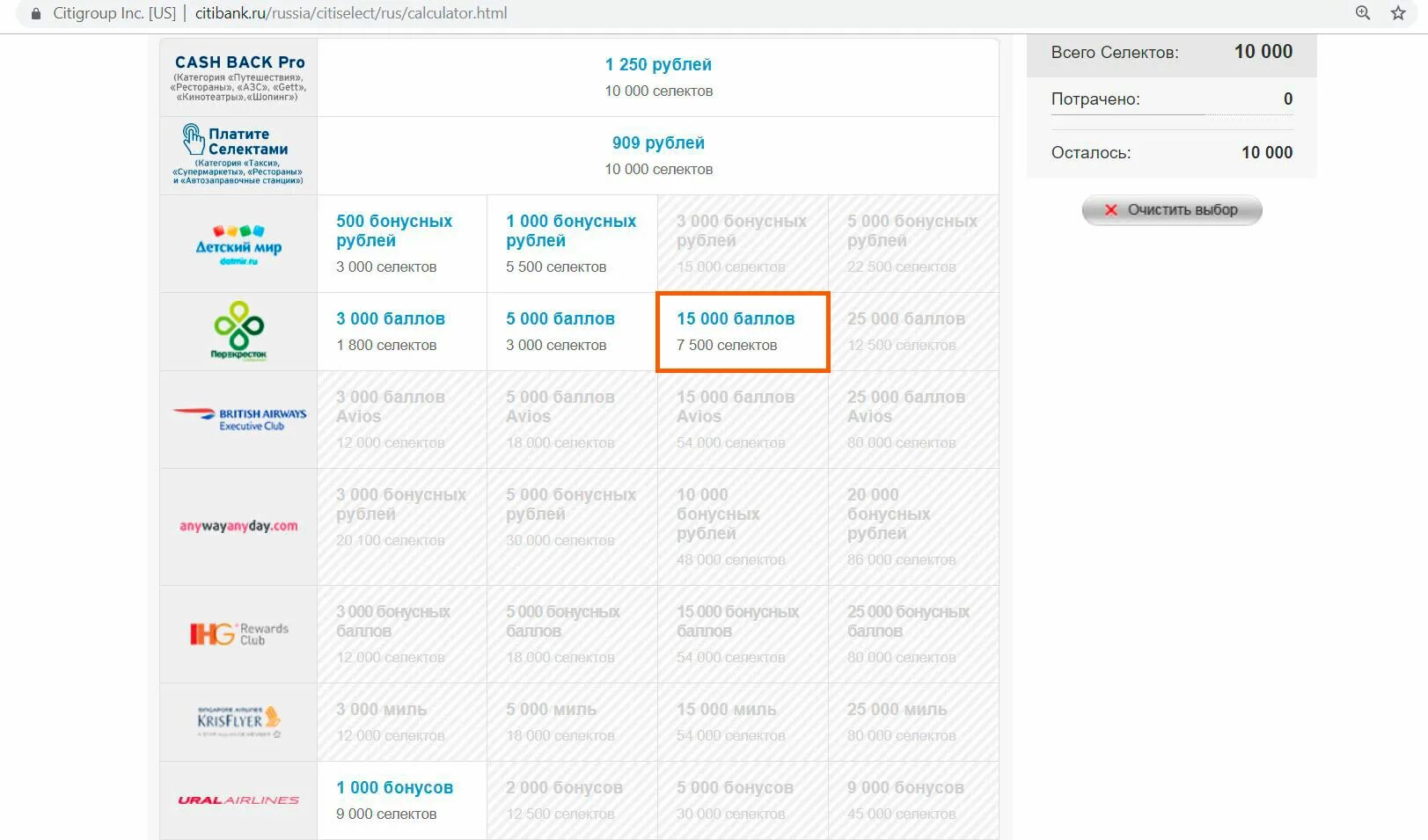Click the Потрачено value 0
1428x840 pixels.
[x=1288, y=99]
